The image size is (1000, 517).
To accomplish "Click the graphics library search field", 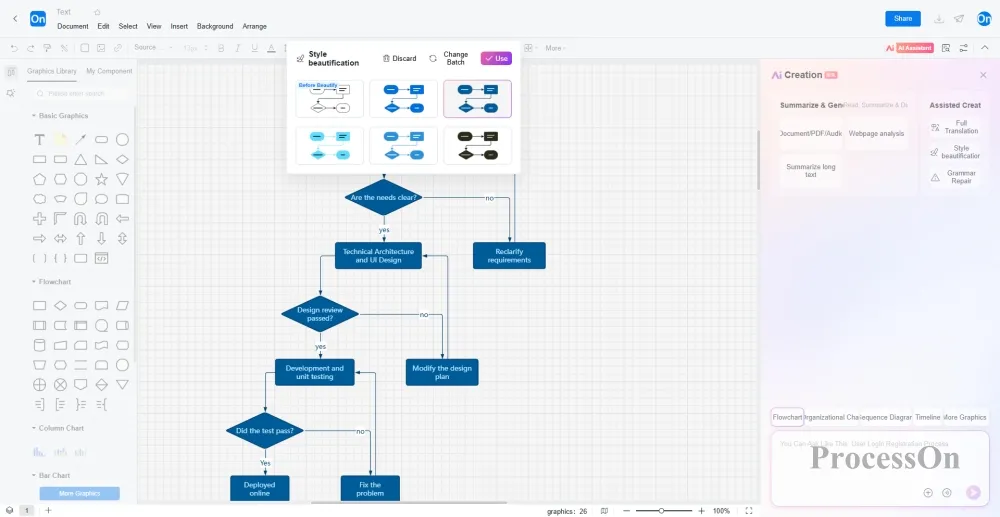I will (x=80, y=93).
